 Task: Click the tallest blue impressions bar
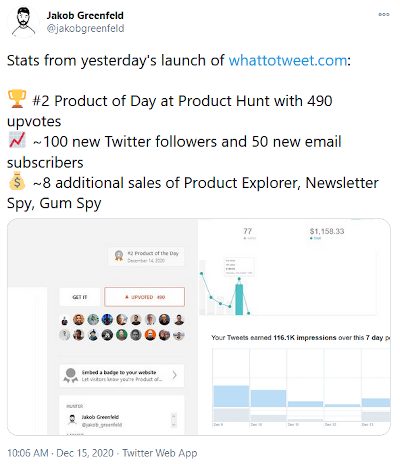tap(231, 396)
